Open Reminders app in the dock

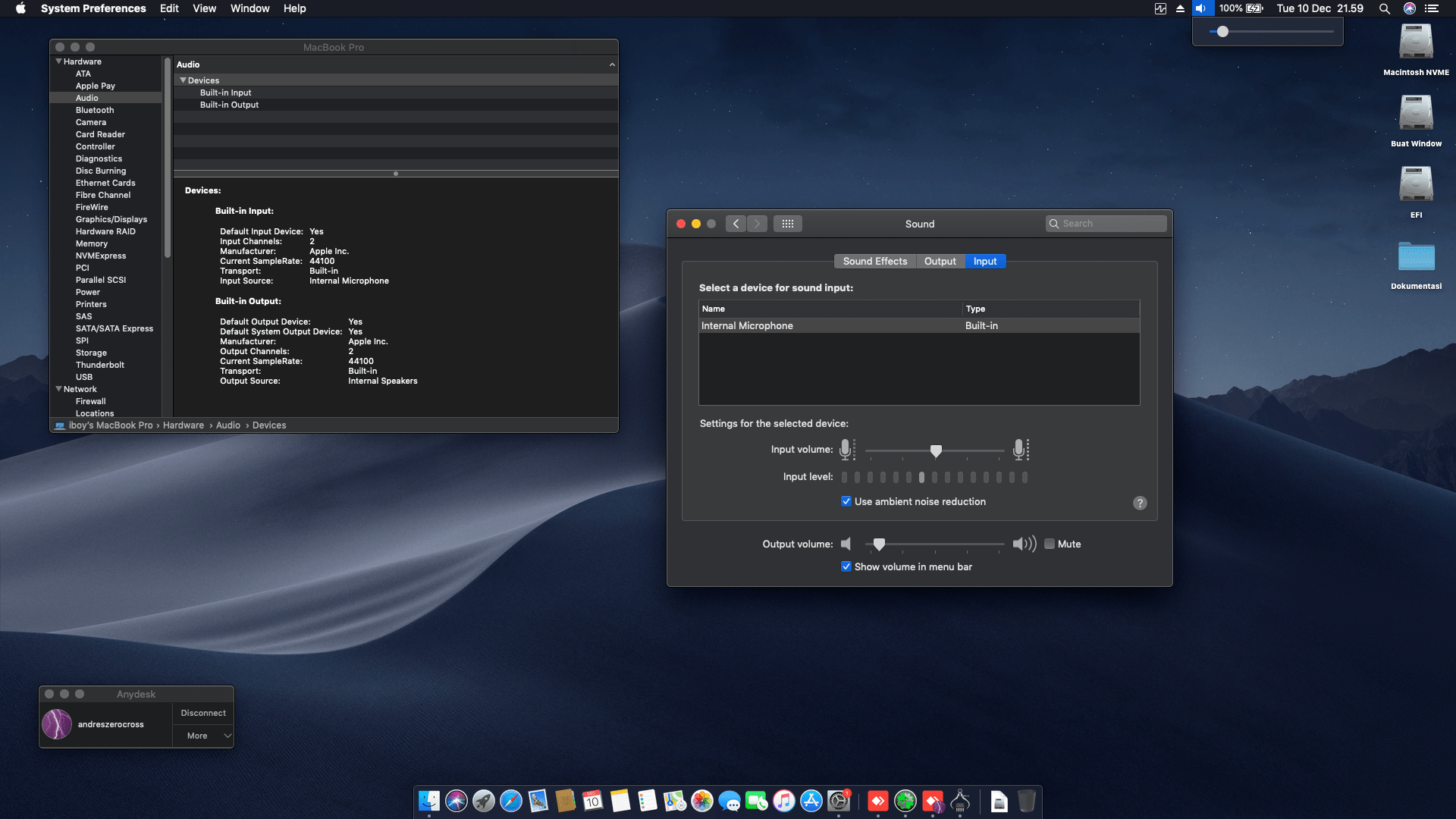(648, 801)
